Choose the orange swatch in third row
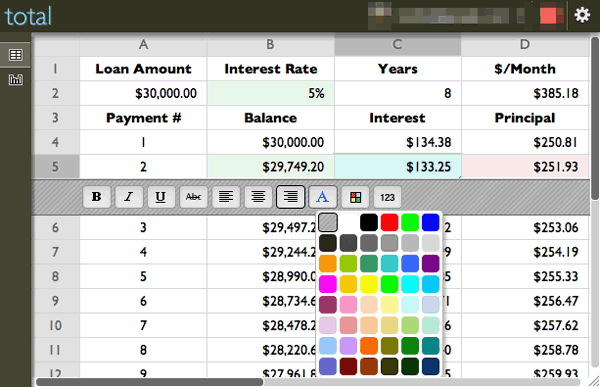 tap(328, 264)
